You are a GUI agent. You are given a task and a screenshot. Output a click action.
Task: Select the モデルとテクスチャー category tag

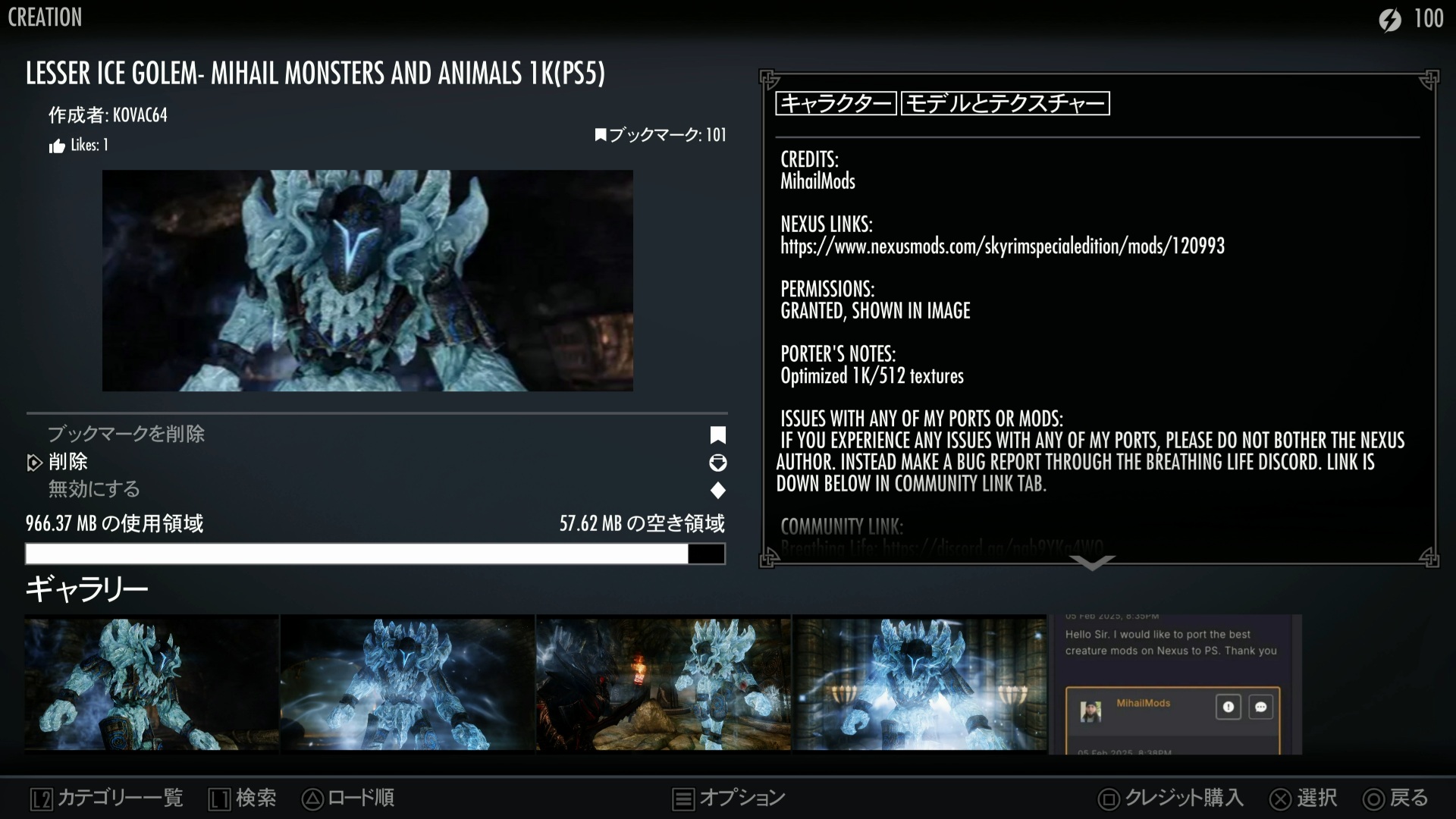(1005, 104)
